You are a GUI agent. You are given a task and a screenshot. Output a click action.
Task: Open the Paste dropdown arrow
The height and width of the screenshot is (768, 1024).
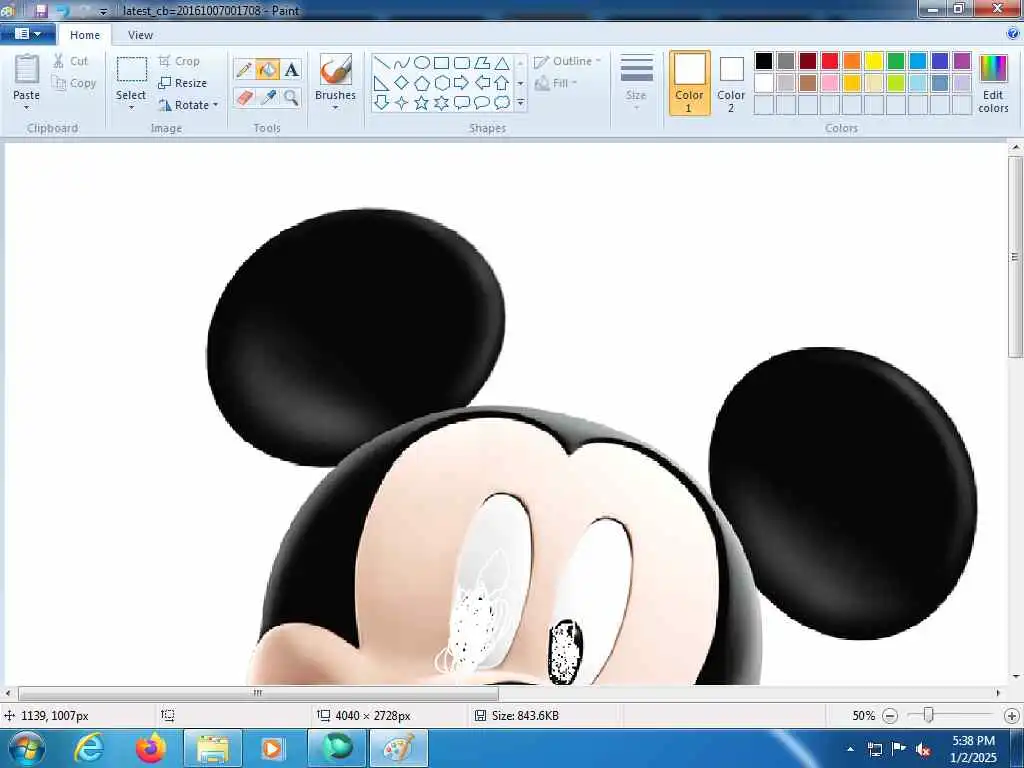(x=27, y=108)
